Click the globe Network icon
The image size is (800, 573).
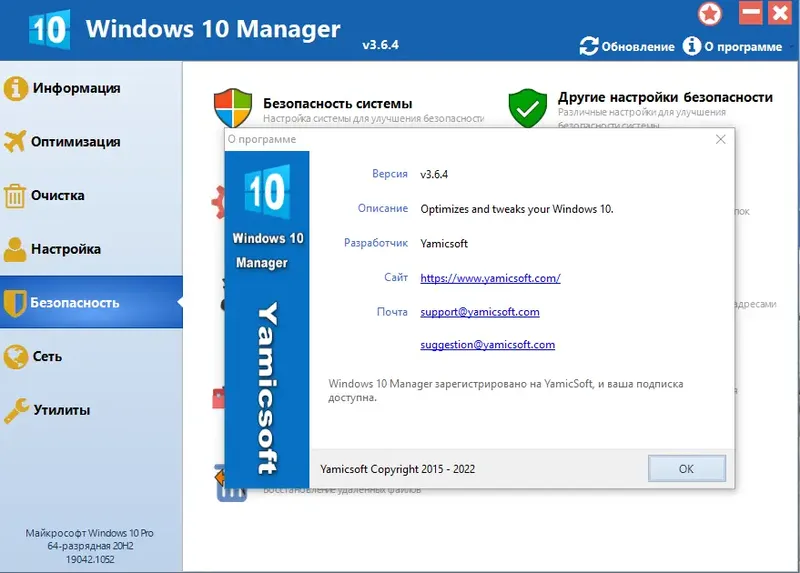click(x=16, y=357)
